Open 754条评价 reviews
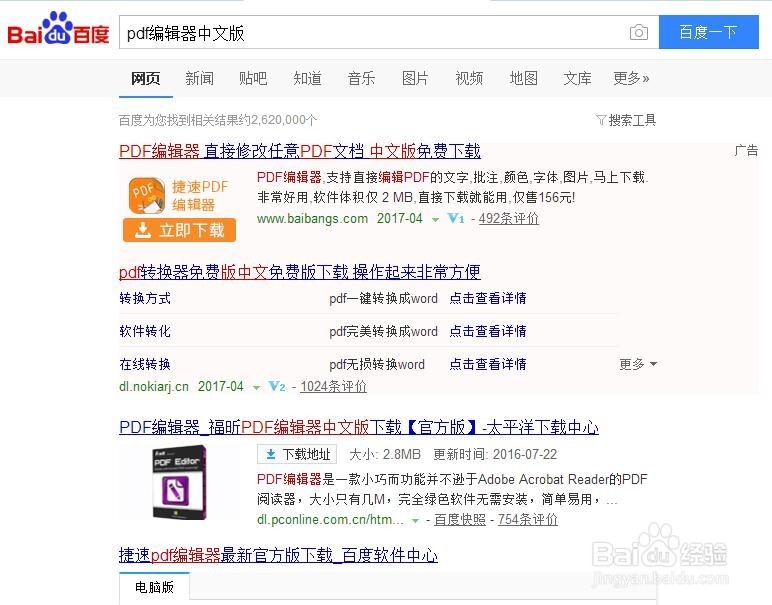Screen dimensions: 772x605 [x=527, y=520]
